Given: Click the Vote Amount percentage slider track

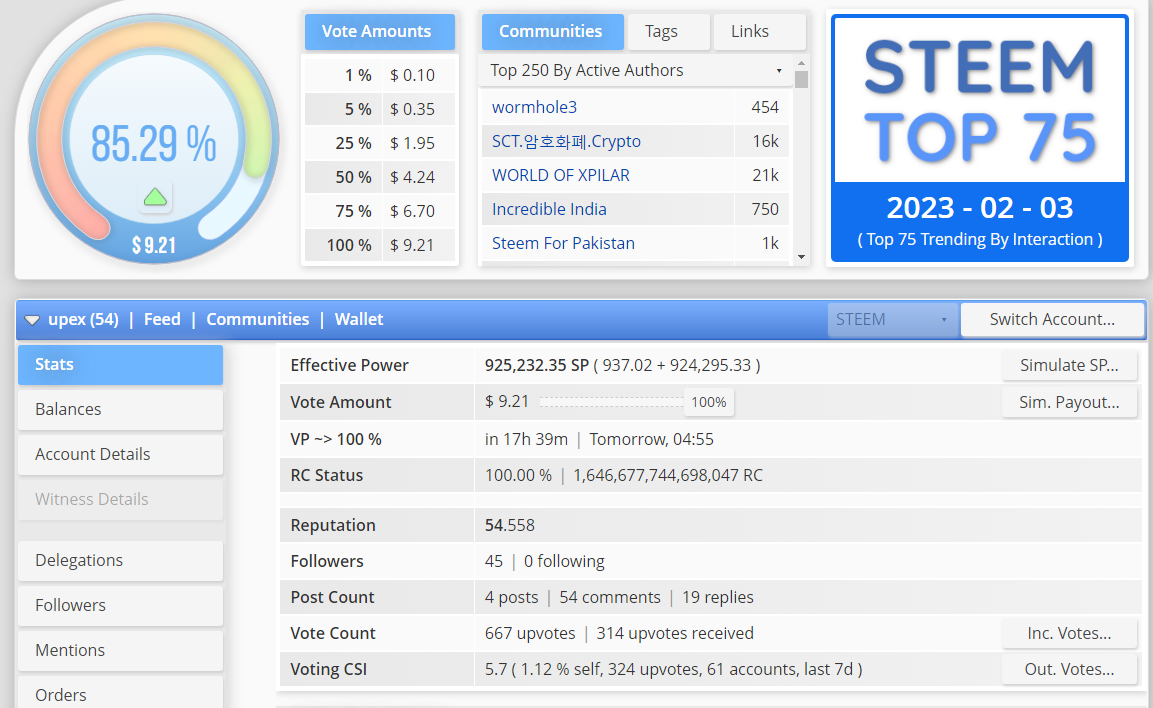Looking at the screenshot, I should click(612, 402).
